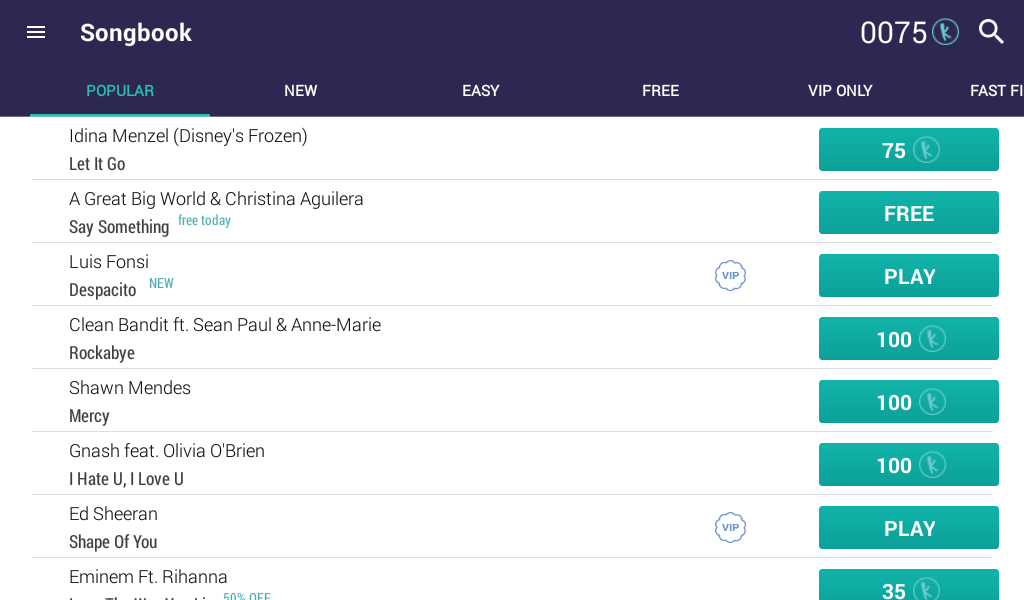Tap the search magnifier icon
Image resolution: width=1024 pixels, height=600 pixels.
click(x=991, y=32)
